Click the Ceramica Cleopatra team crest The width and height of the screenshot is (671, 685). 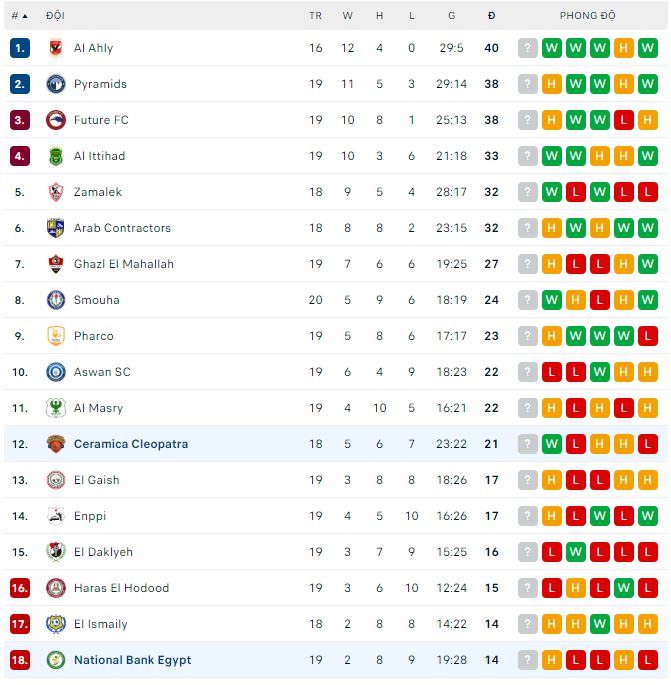point(56,444)
